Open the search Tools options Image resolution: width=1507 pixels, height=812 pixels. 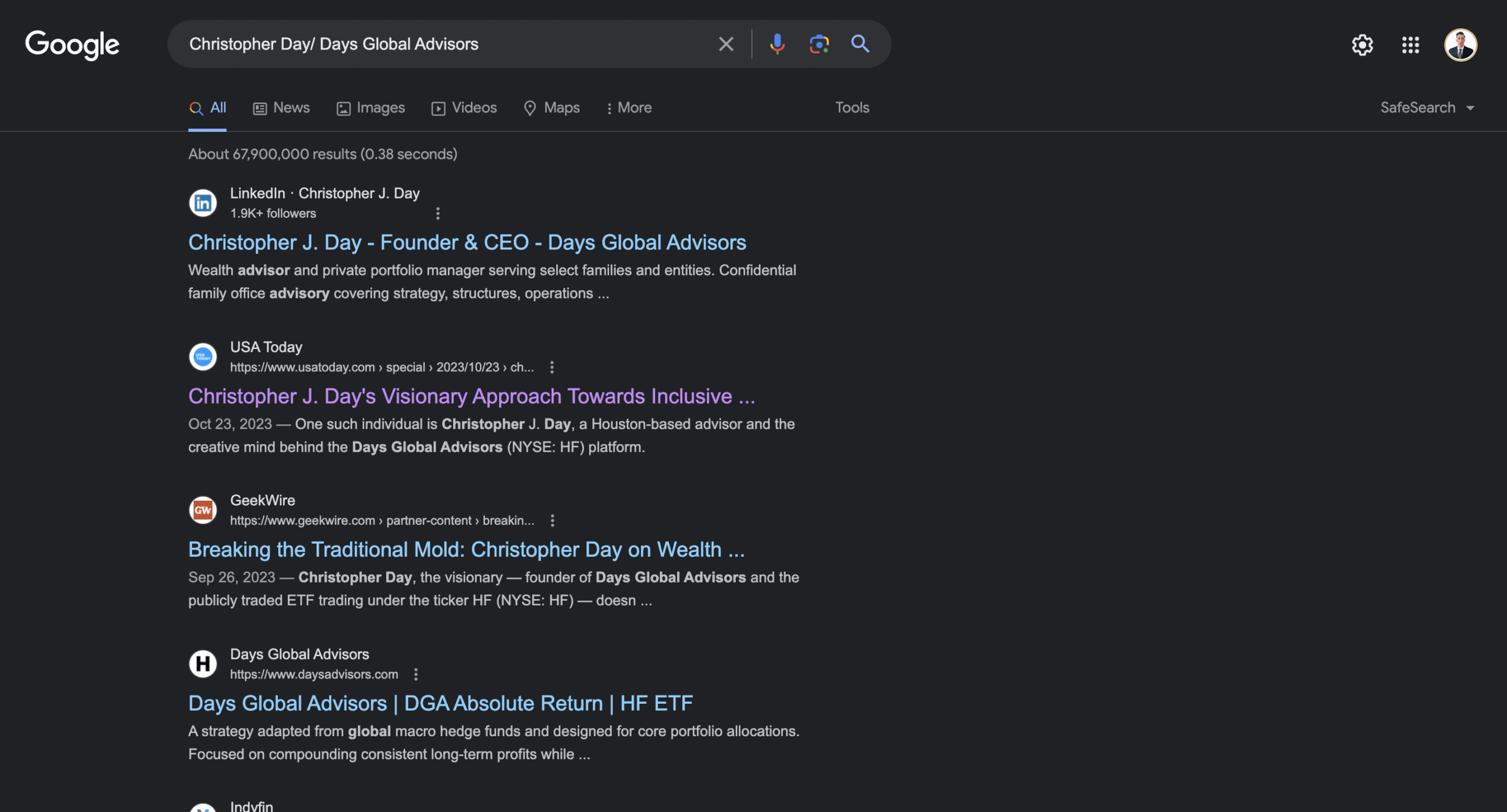pos(852,108)
